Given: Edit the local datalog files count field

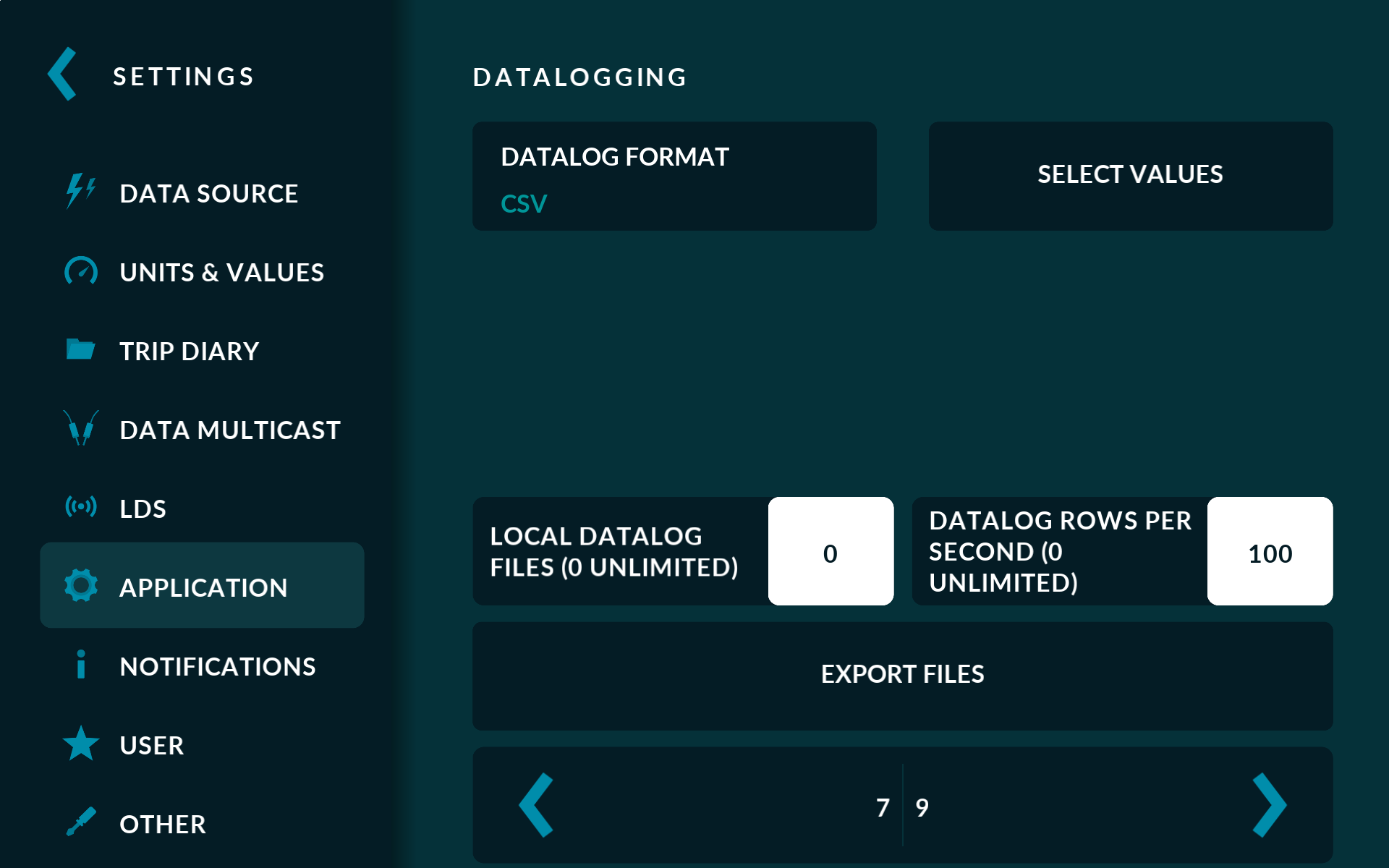Looking at the screenshot, I should 831,552.
